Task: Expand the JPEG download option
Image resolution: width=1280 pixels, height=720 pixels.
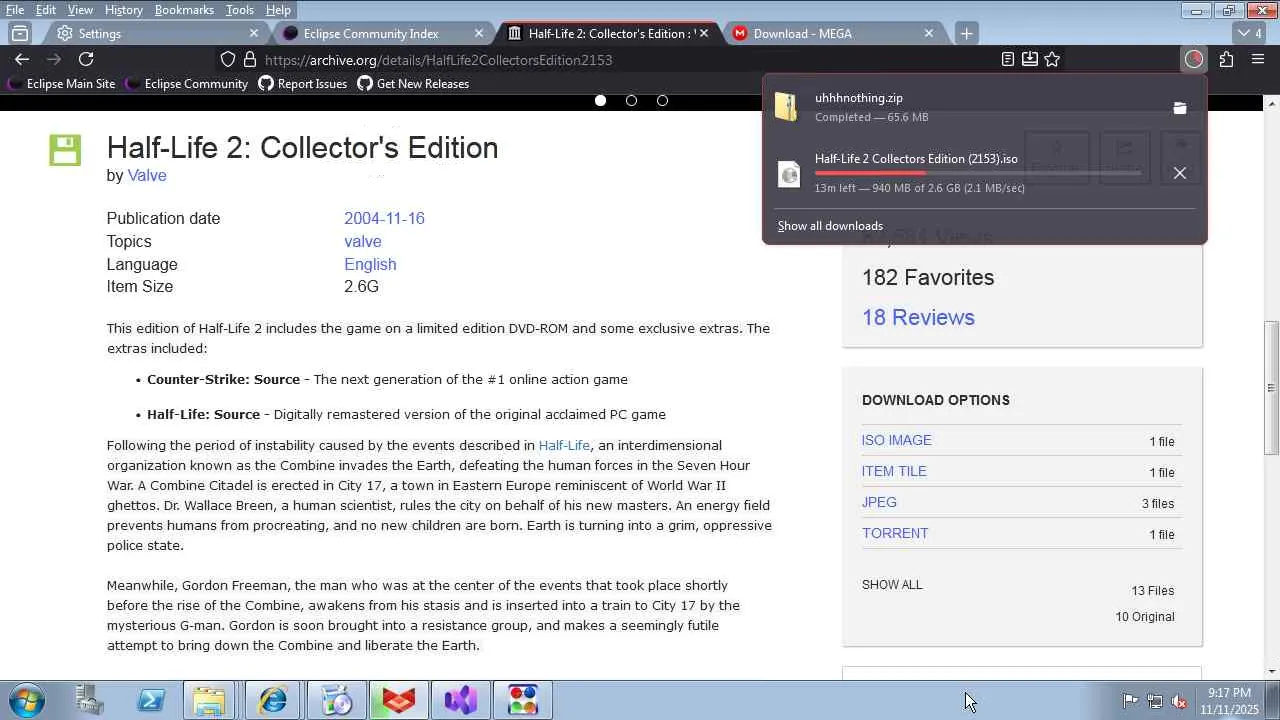Action: click(x=879, y=502)
